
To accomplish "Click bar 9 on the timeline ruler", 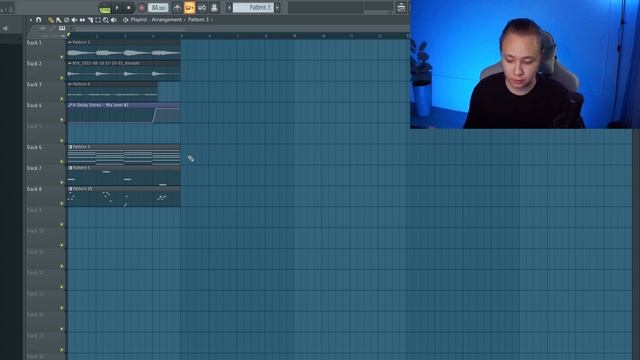I will [x=295, y=36].
